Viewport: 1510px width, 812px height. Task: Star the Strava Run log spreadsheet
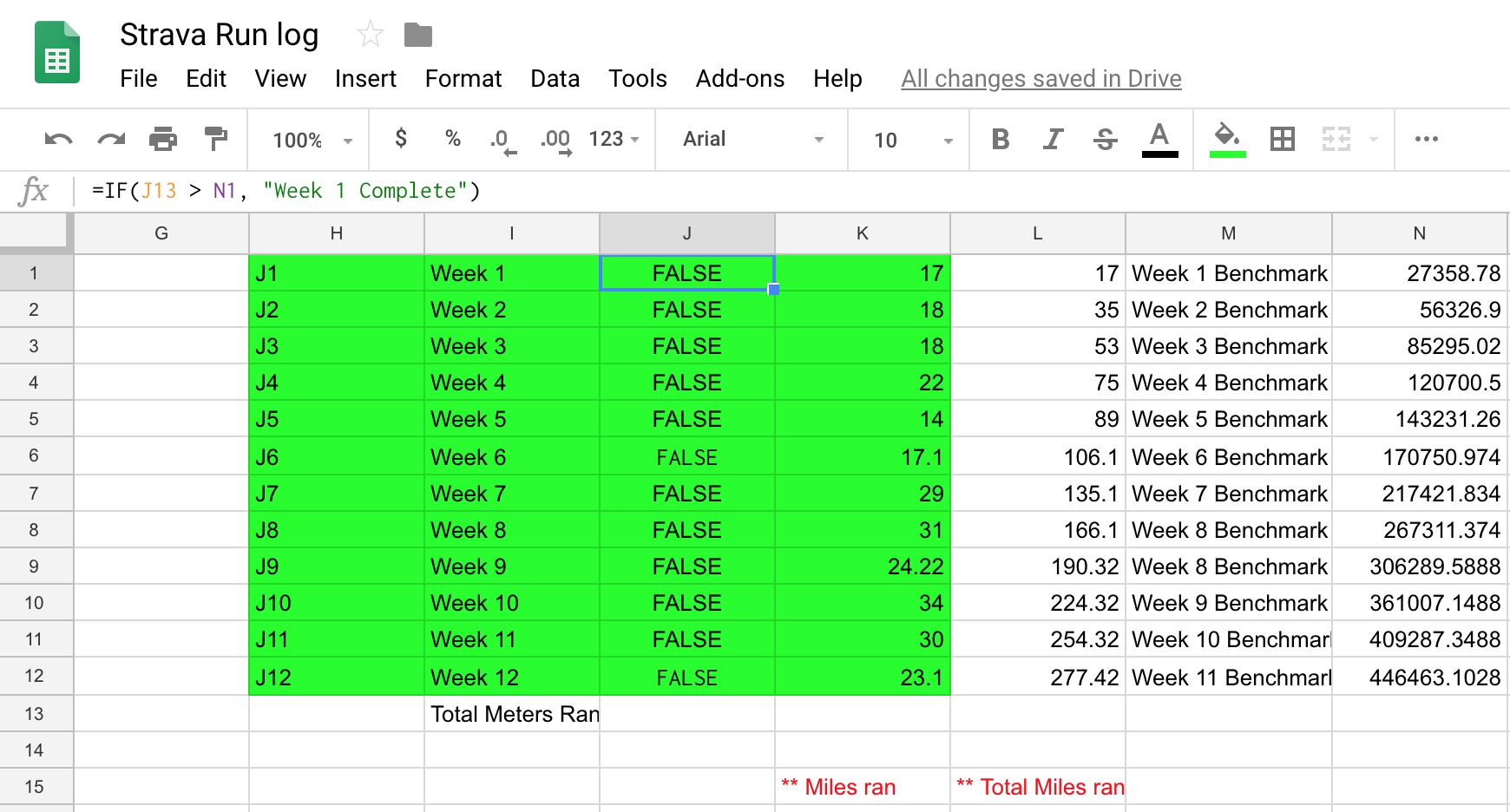[x=369, y=34]
